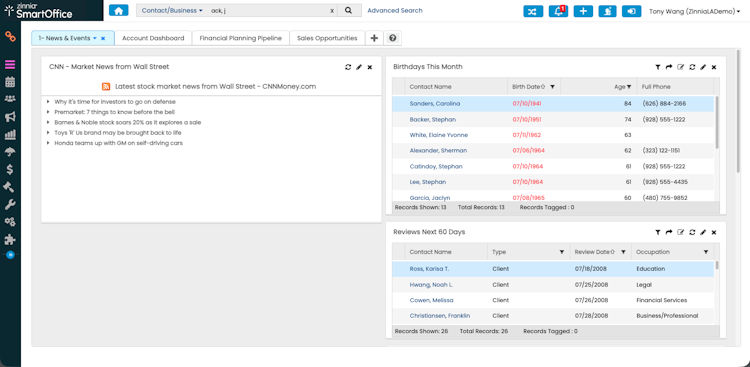Open the Type column filter arrow in Reviews
750x367 pixels.
point(562,252)
